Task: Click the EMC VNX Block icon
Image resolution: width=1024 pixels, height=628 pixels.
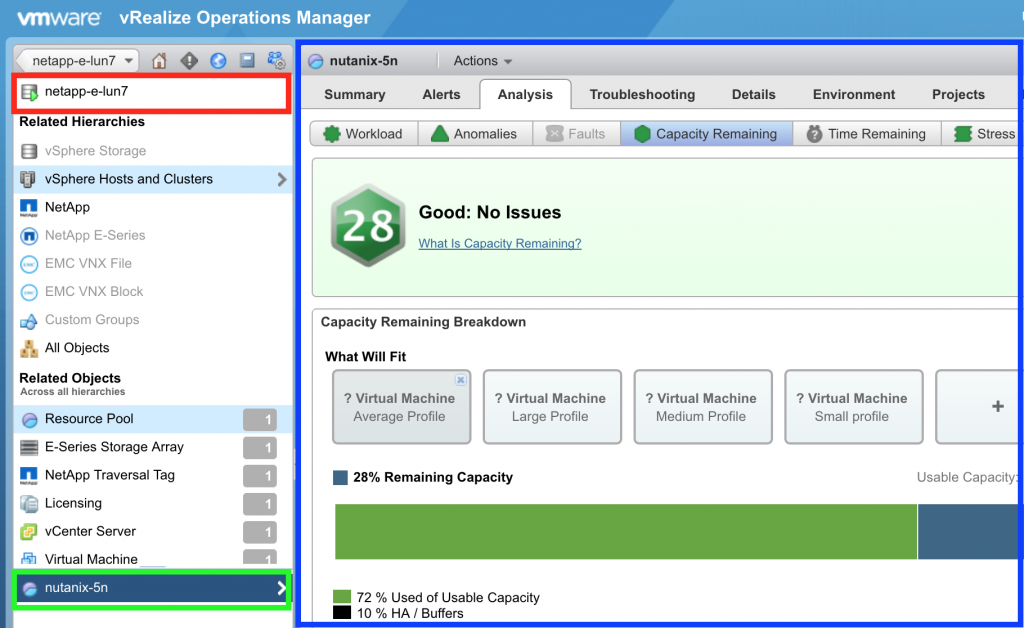Action: click(x=29, y=292)
